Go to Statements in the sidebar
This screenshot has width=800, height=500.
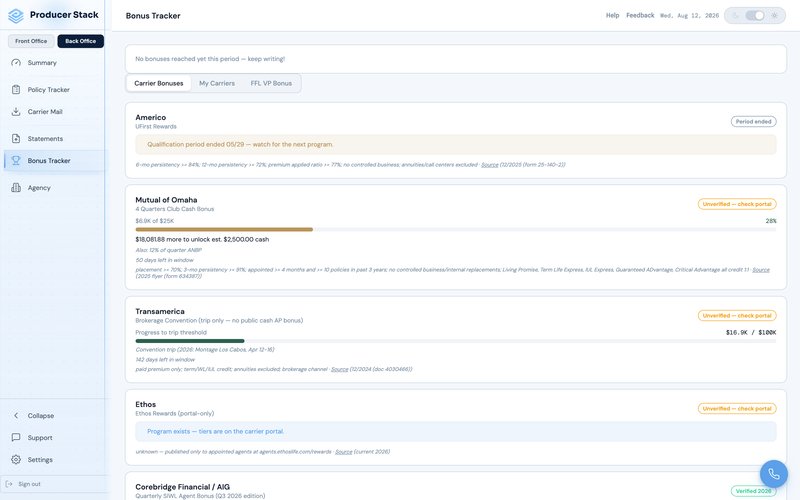45,138
